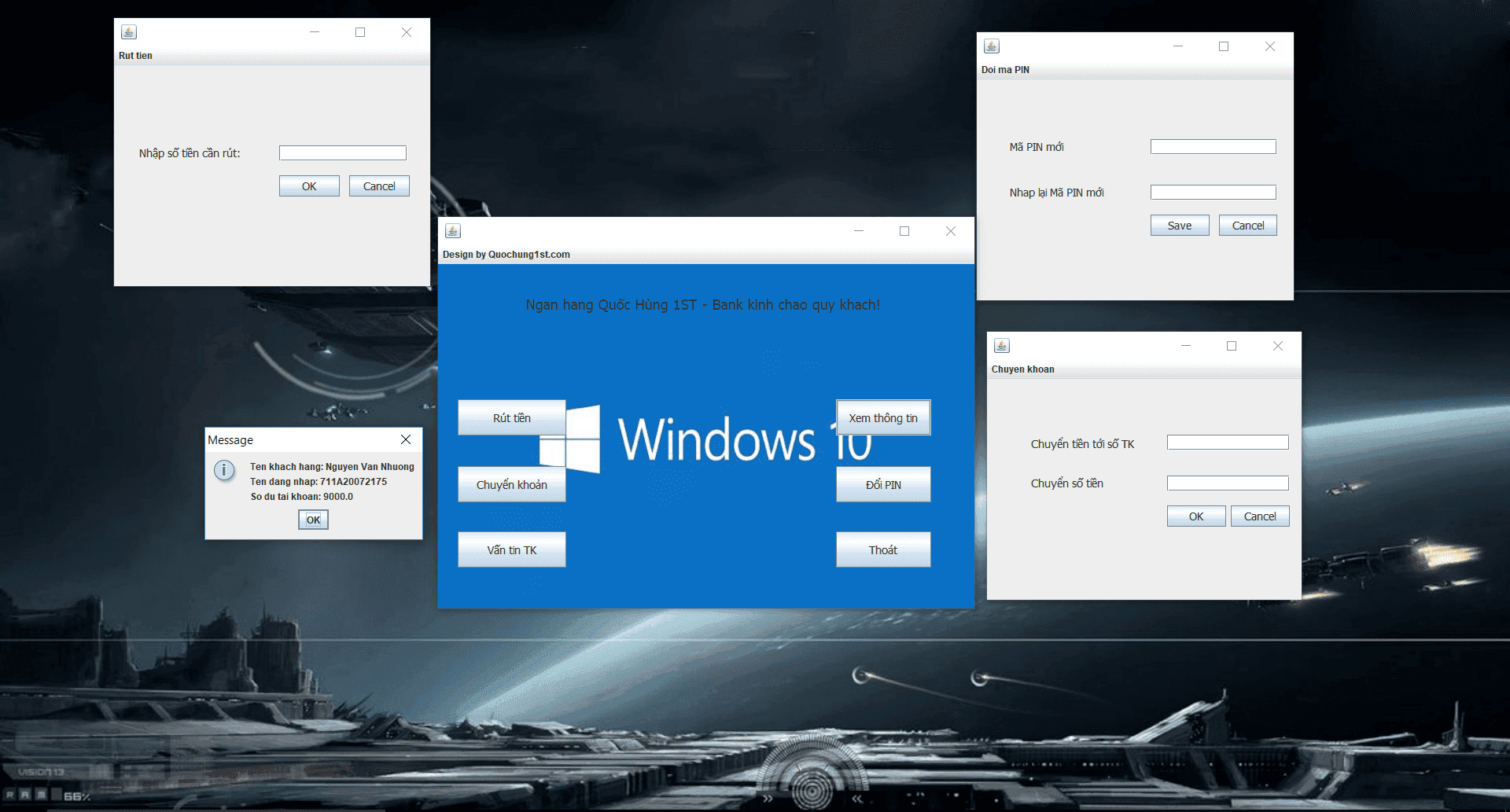
Task: Click the Mã PIN mới text field
Action: tap(1213, 147)
